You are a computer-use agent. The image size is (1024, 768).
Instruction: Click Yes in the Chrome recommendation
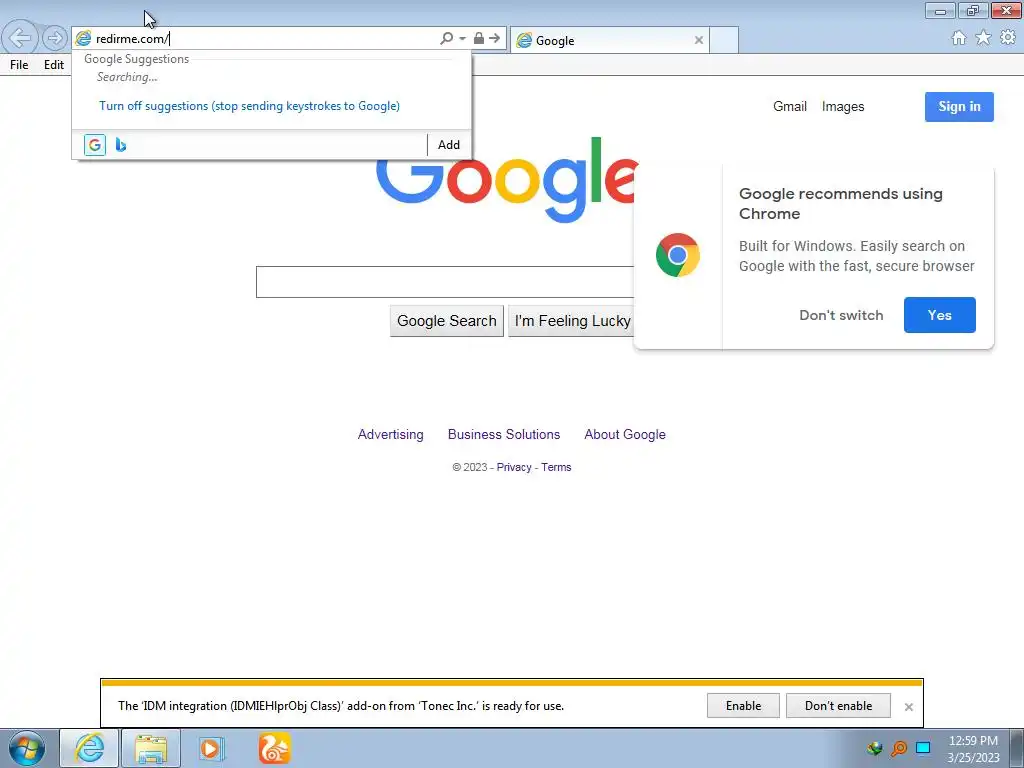coord(940,315)
